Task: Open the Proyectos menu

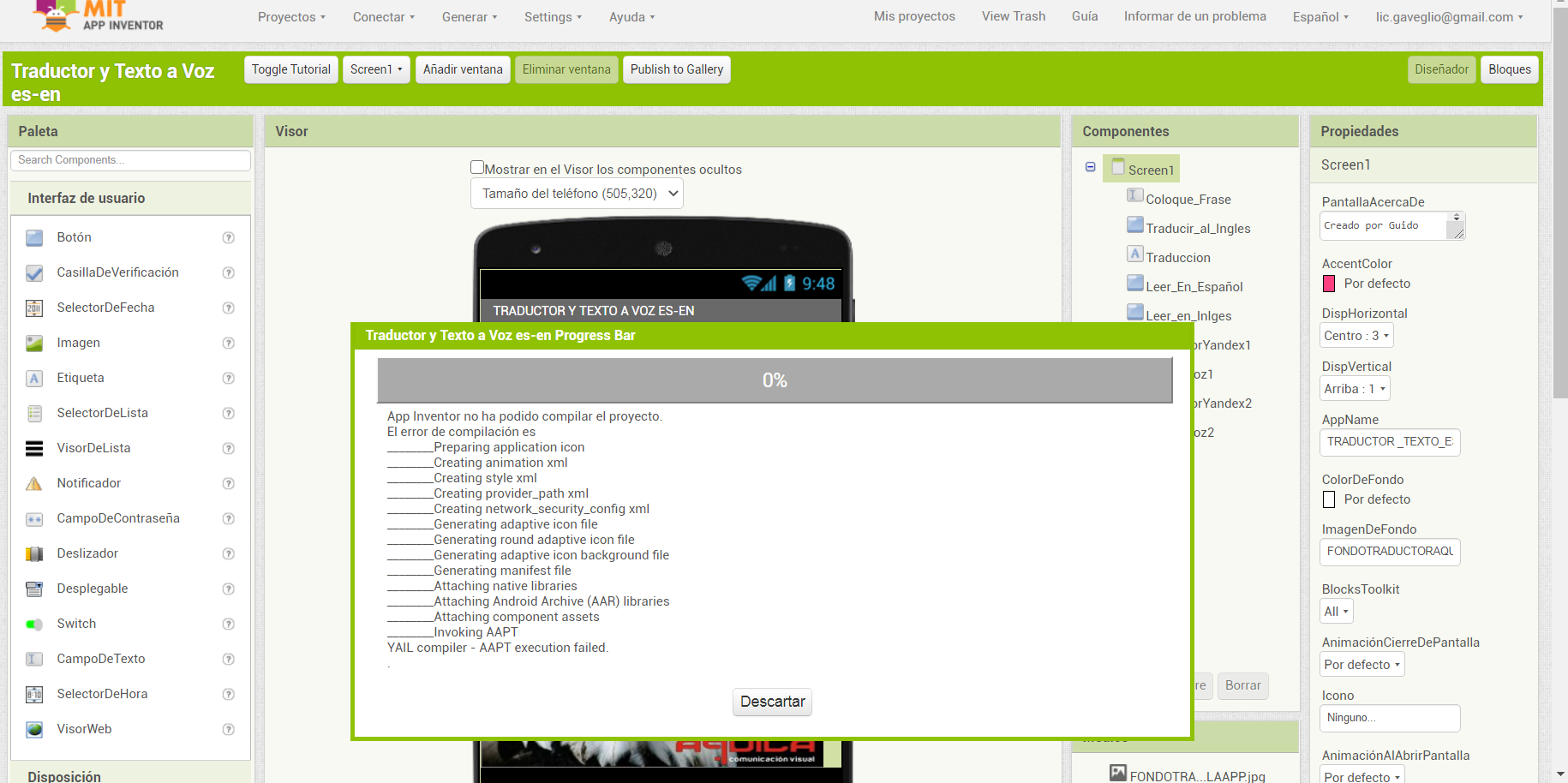Action: (x=291, y=17)
